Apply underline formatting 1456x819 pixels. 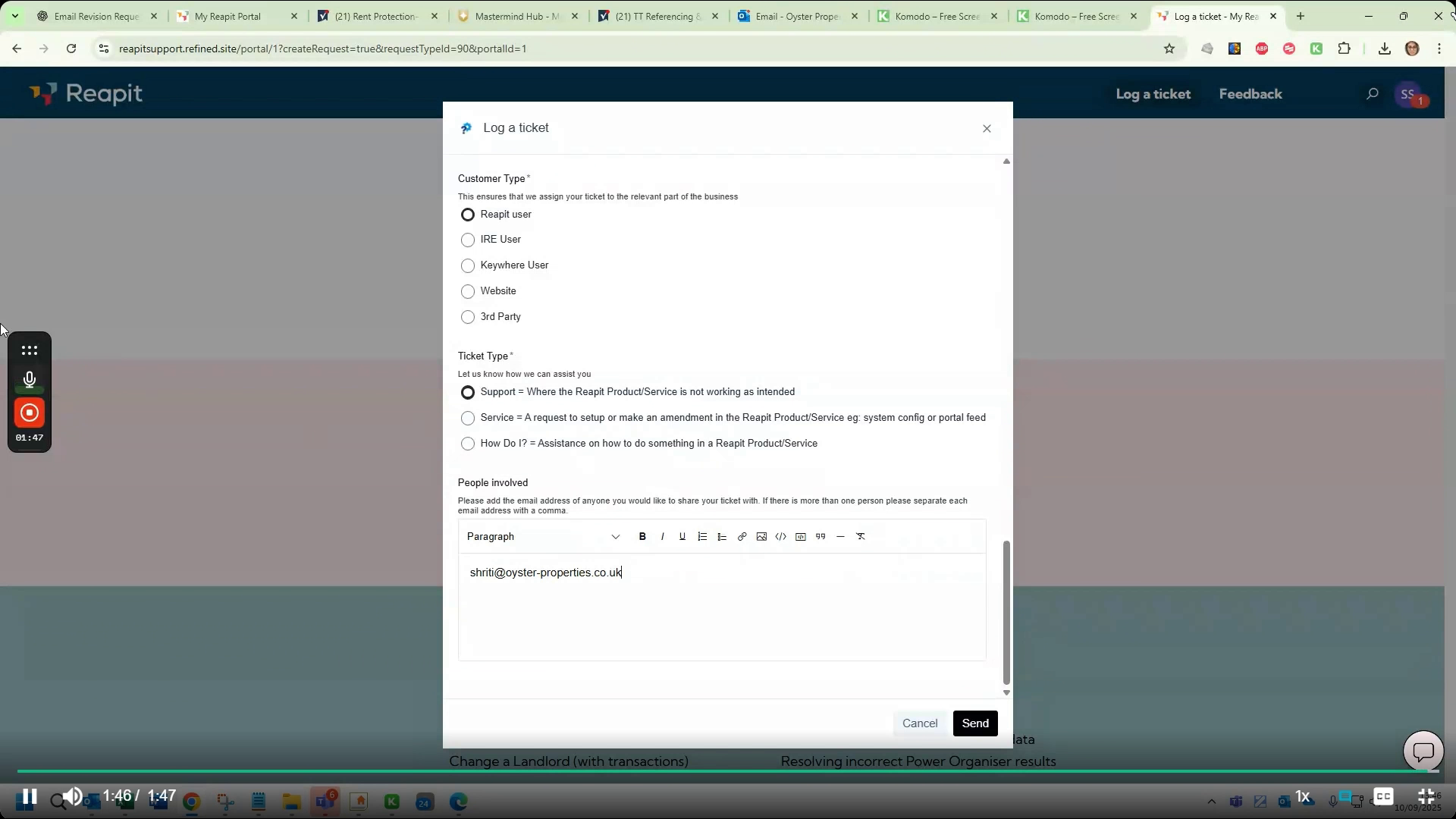tap(682, 536)
